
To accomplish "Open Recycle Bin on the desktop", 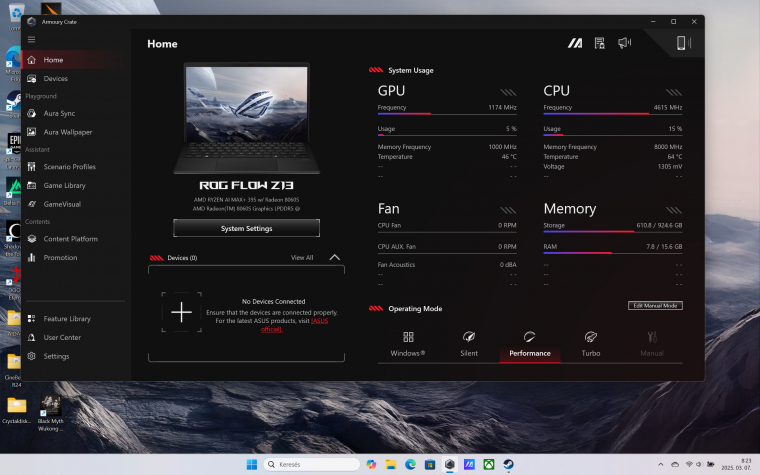I will [x=16, y=16].
